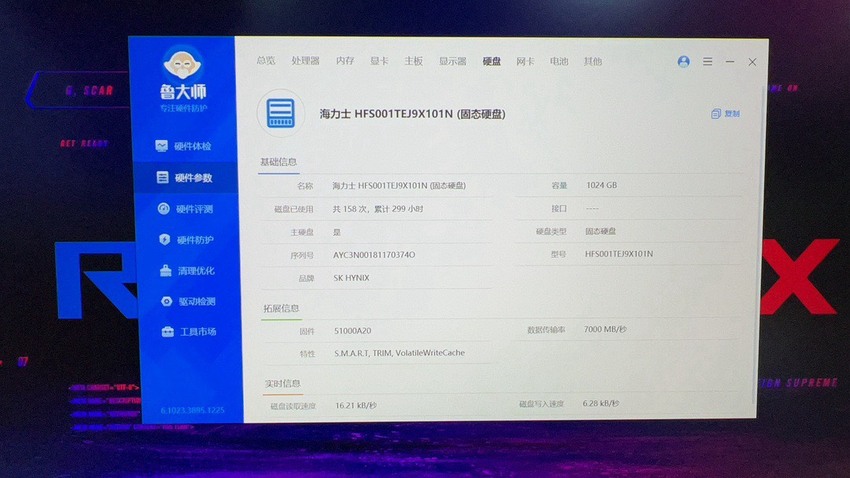This screenshot has height=478, width=850.
Task: Open 清理优化 cleanup optimization sidebar item
Action: [188, 270]
